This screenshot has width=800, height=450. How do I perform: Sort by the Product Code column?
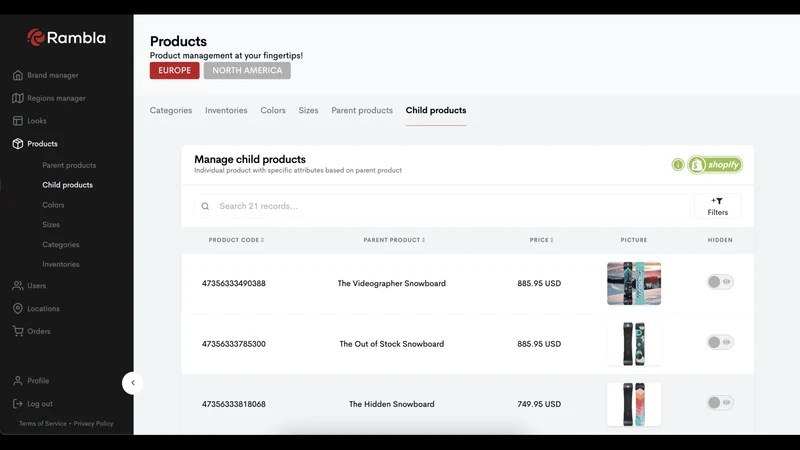[x=236, y=240]
